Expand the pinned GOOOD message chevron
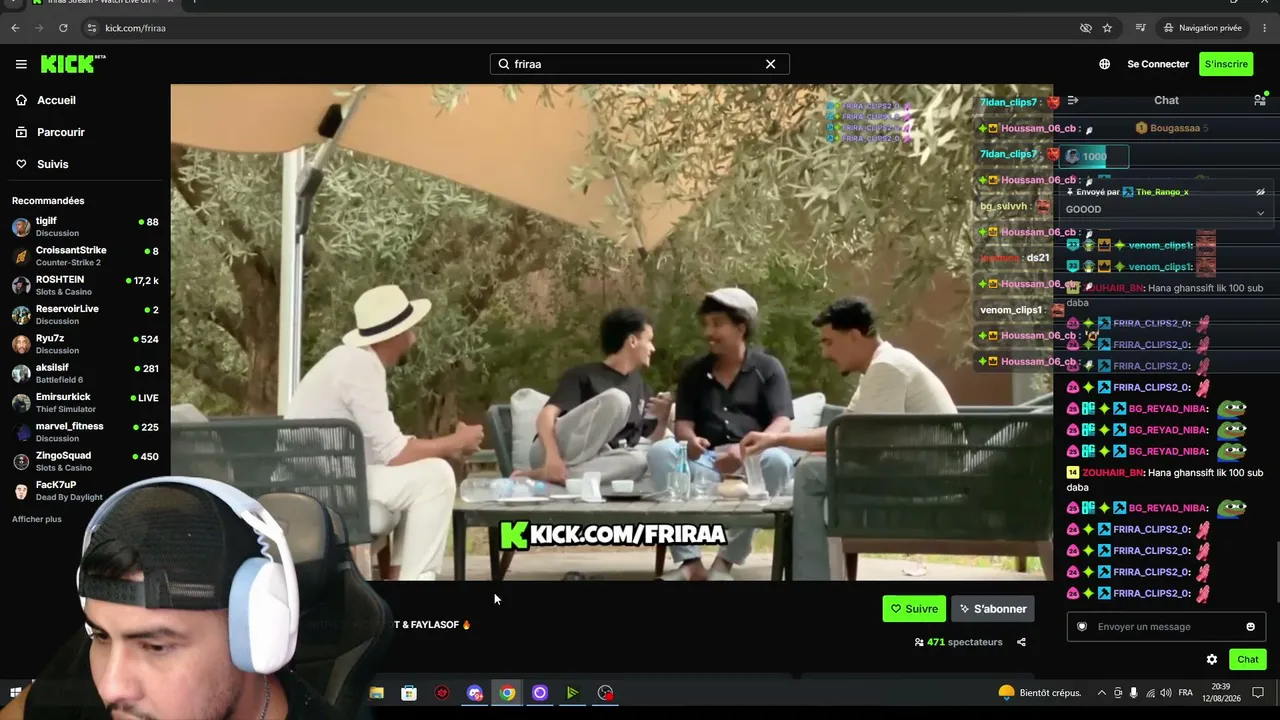 (1260, 212)
